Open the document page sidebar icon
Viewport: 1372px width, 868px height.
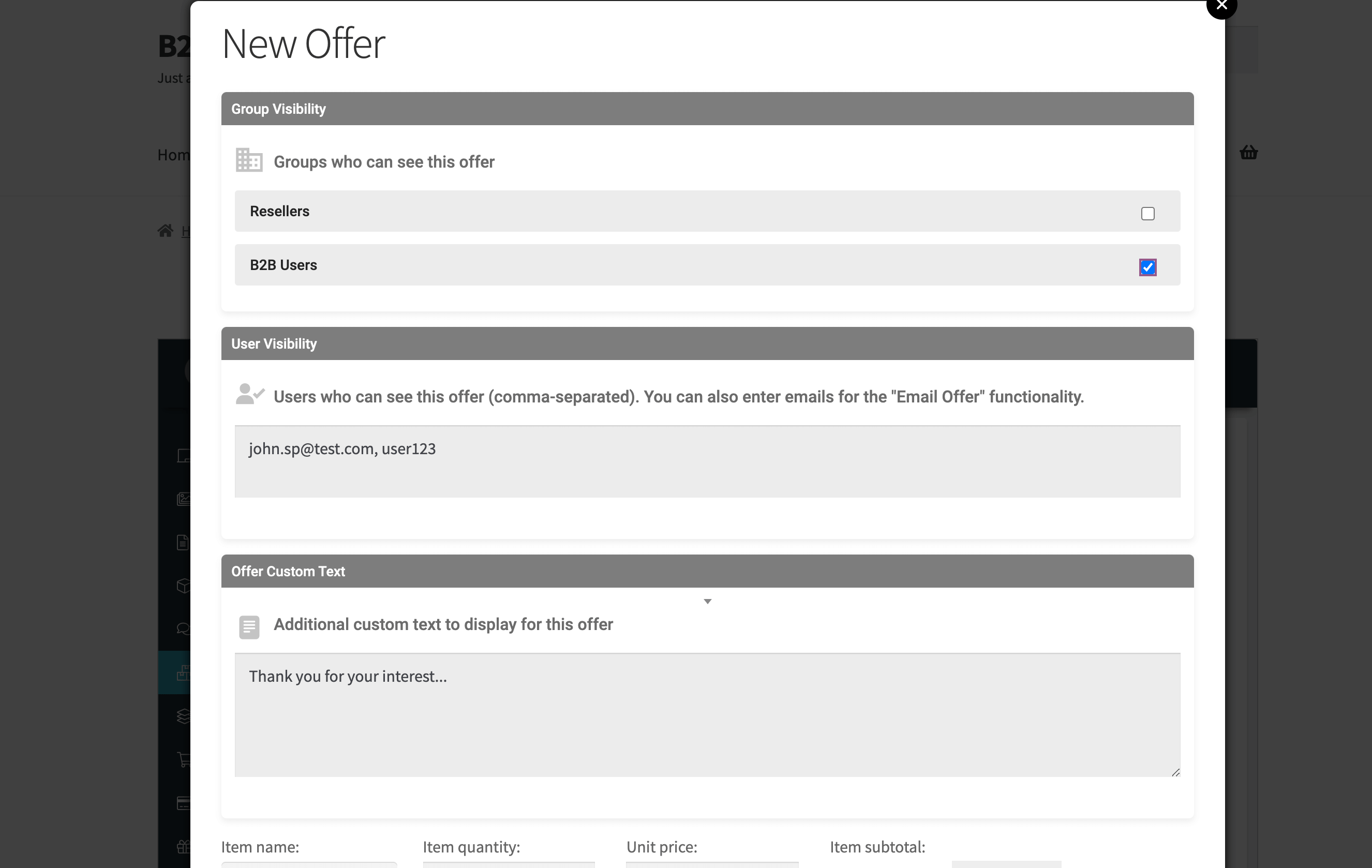[x=183, y=542]
